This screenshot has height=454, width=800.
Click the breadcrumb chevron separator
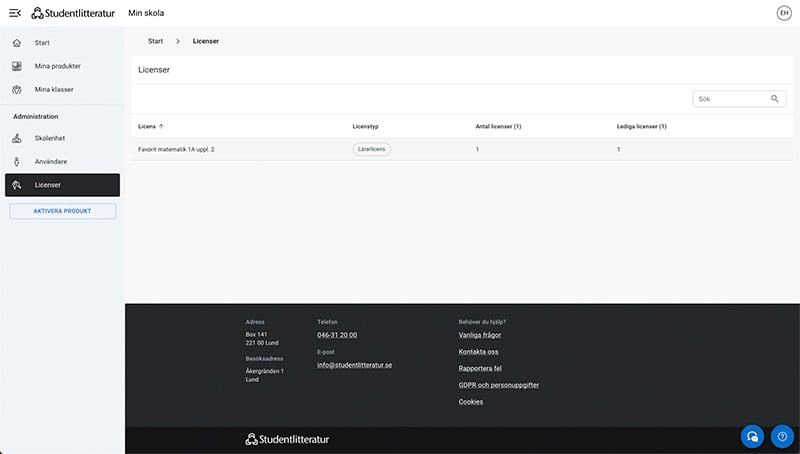click(178, 41)
